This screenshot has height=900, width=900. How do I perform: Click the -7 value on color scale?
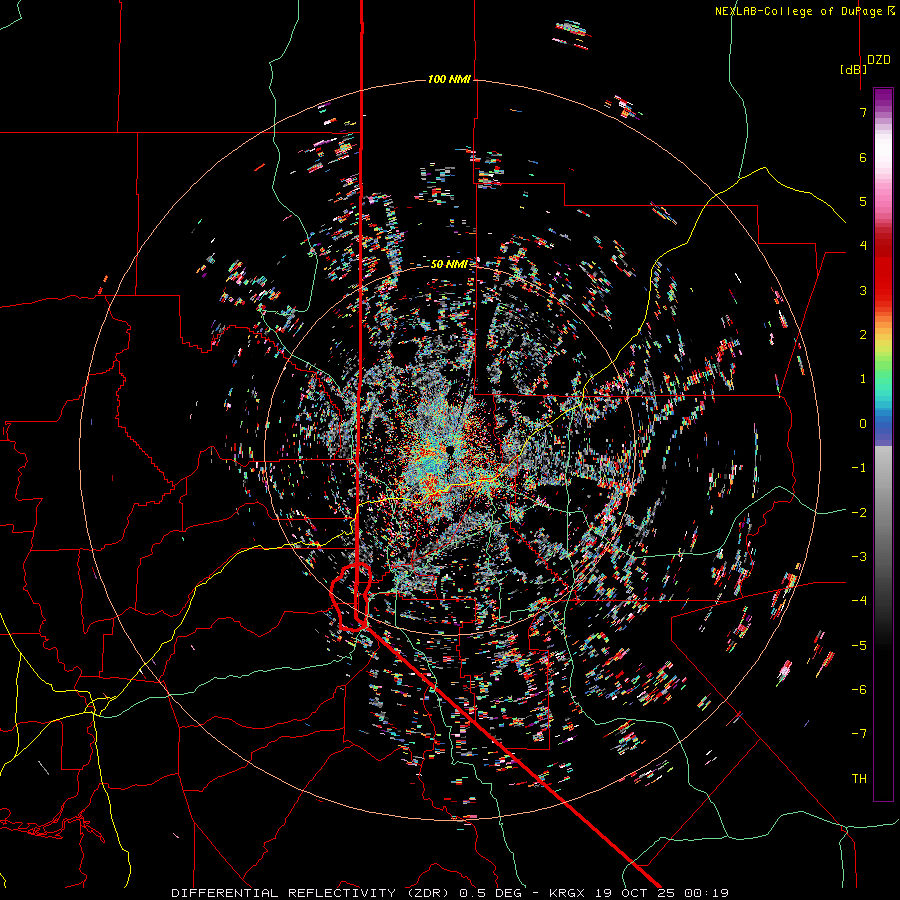tap(859, 734)
